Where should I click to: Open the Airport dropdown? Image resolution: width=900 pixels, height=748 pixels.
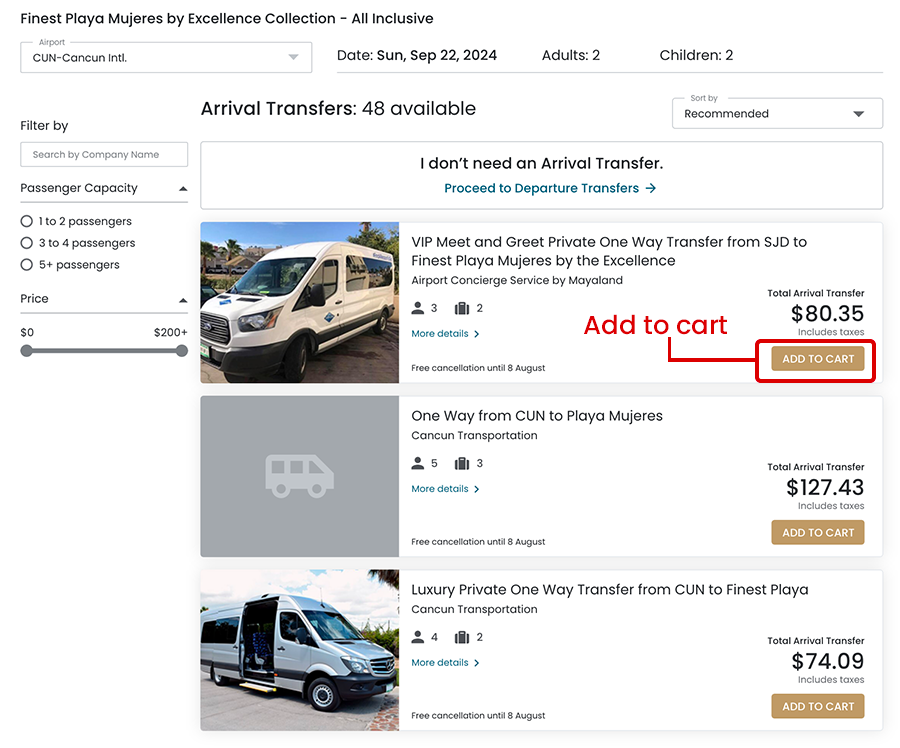166,57
